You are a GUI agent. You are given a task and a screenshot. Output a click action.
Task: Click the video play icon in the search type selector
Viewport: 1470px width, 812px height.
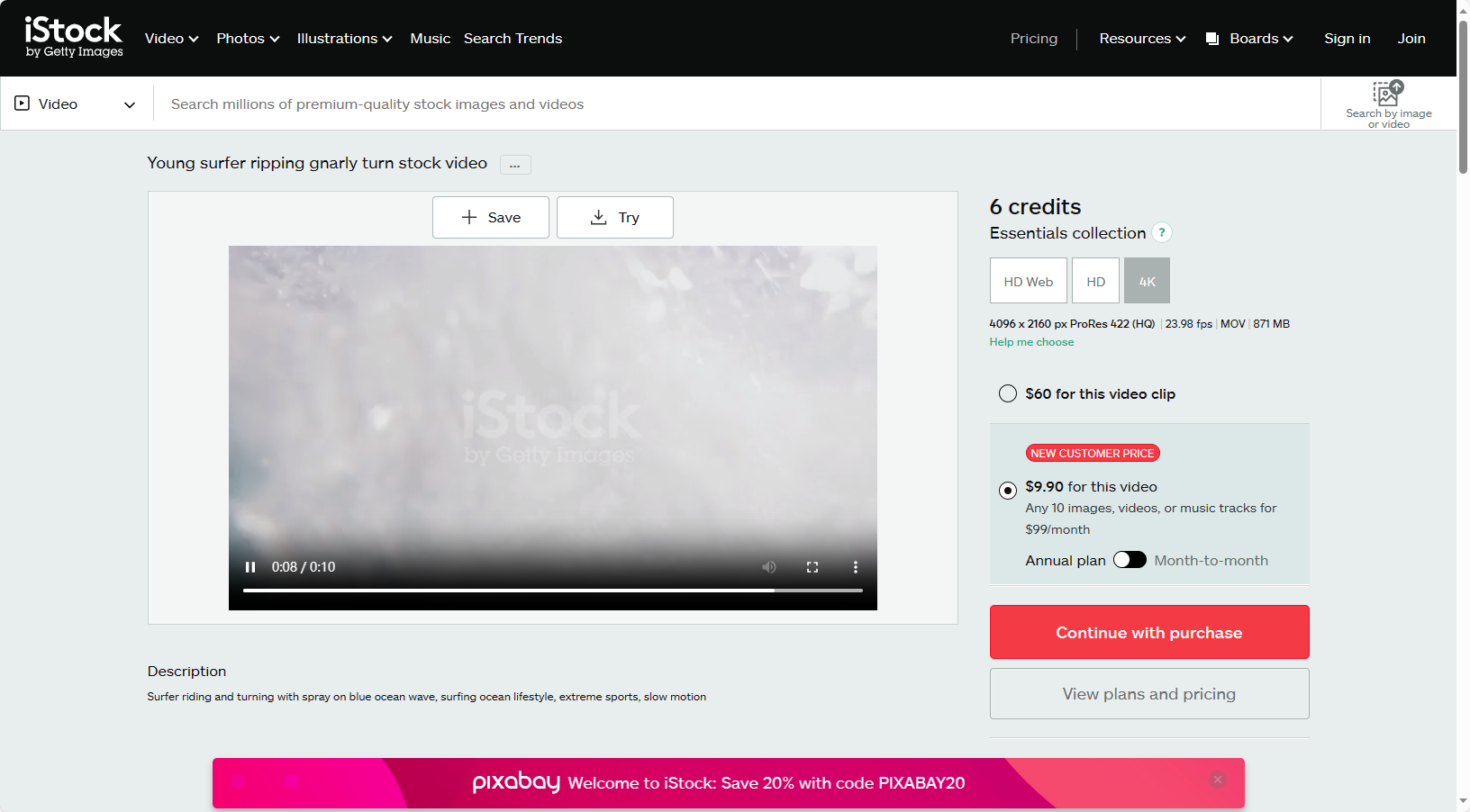tap(23, 104)
